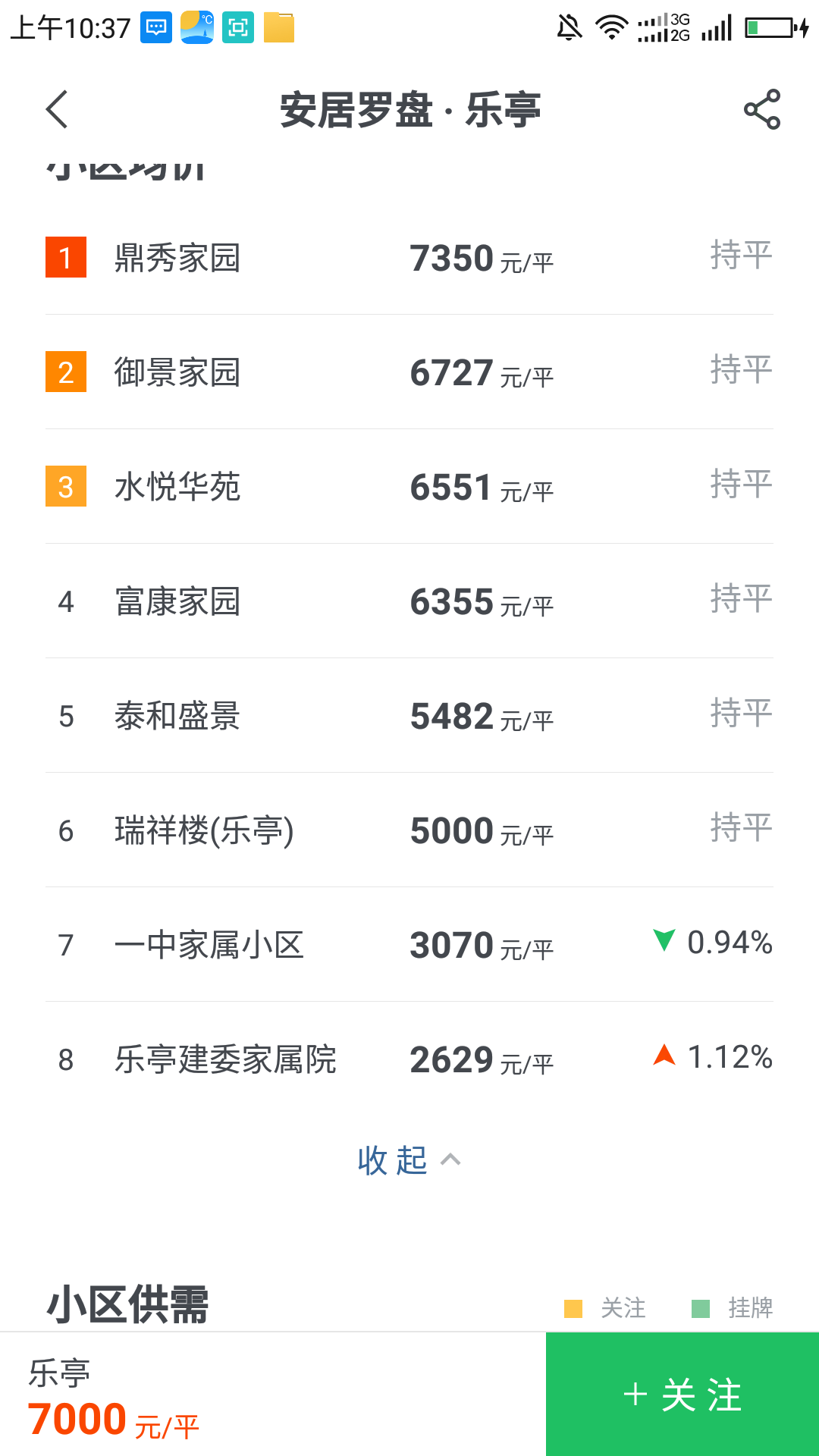Tap red up arrow beside 1.12%
The image size is (819, 1456).
(664, 1055)
